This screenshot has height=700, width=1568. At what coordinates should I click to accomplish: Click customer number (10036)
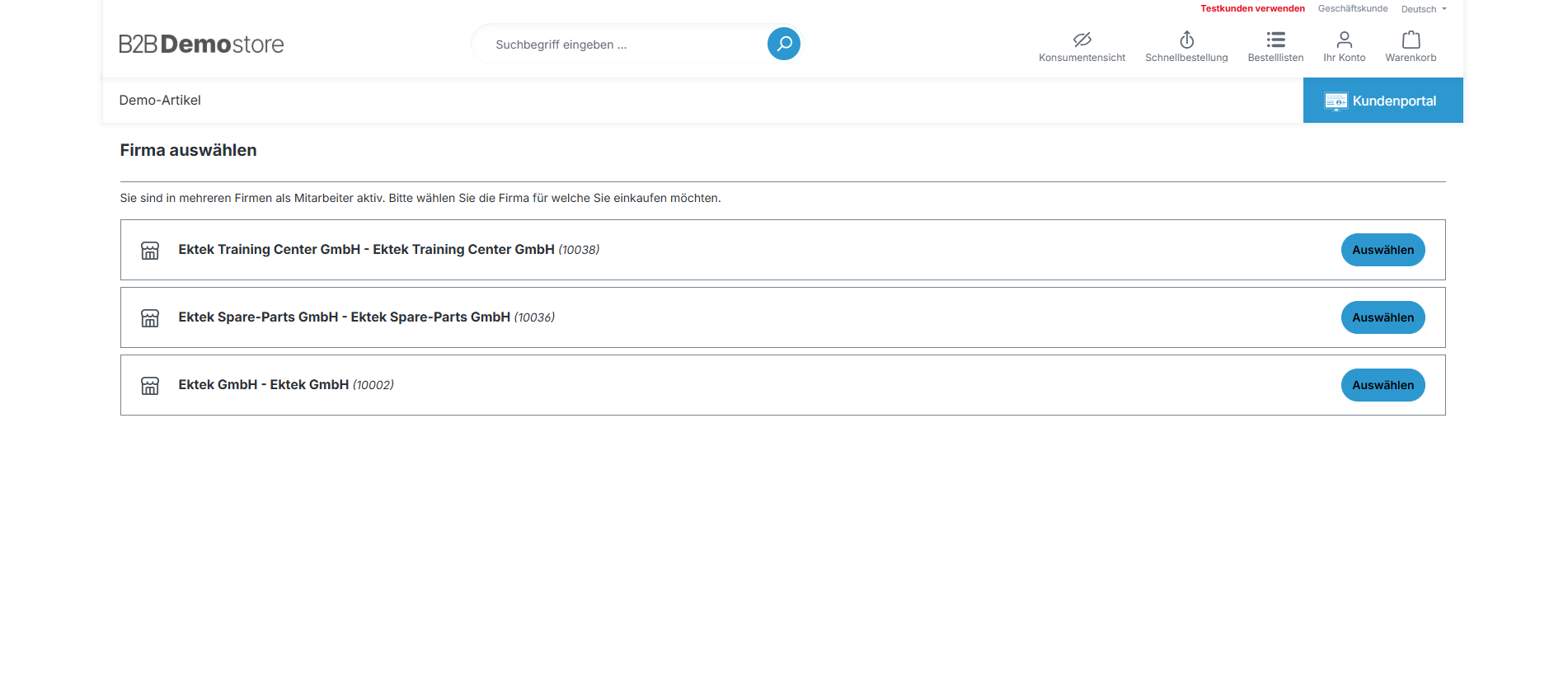(x=534, y=317)
